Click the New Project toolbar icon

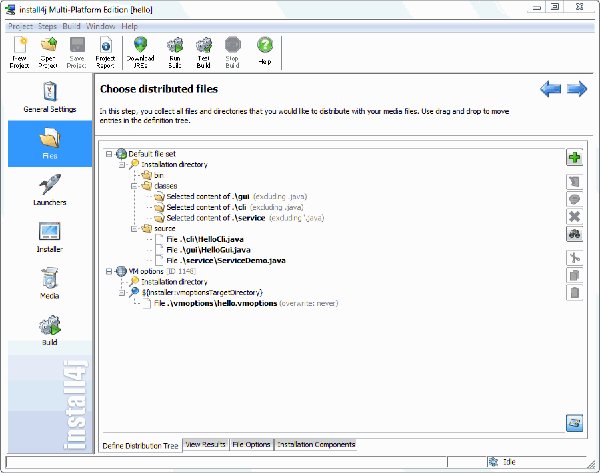pyautogui.click(x=20, y=53)
